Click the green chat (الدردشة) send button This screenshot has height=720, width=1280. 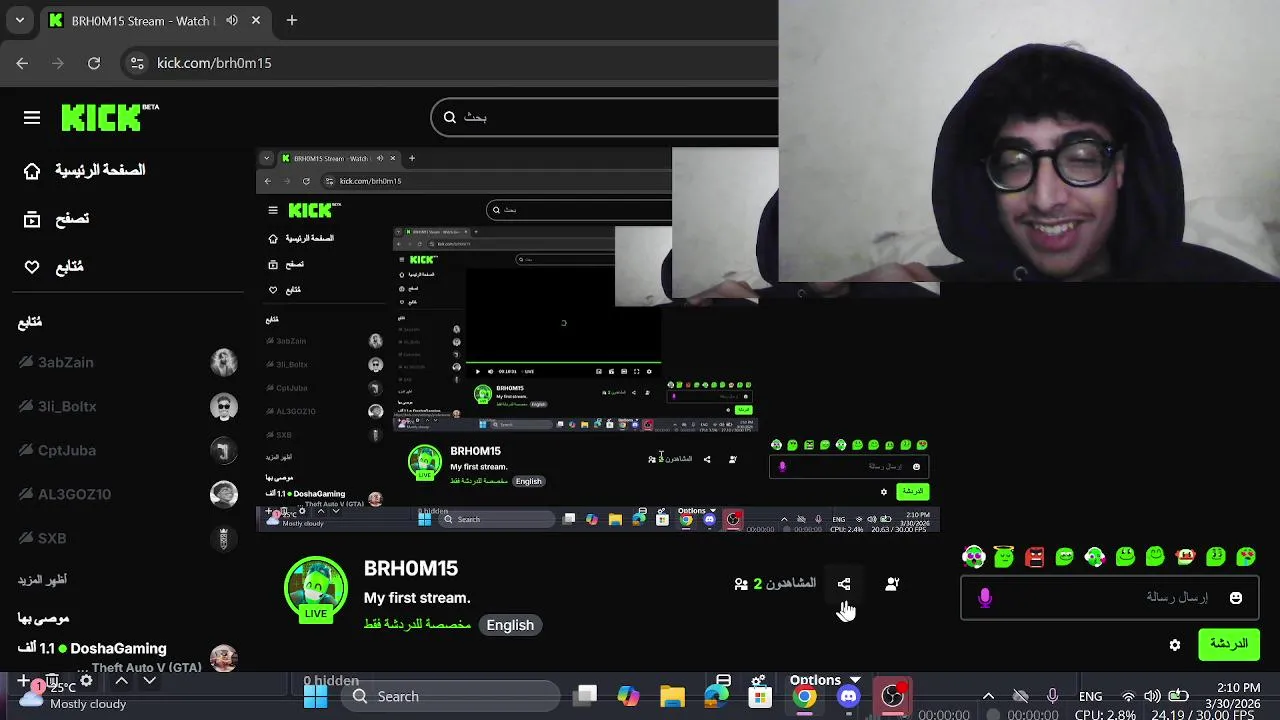pyautogui.click(x=1229, y=644)
